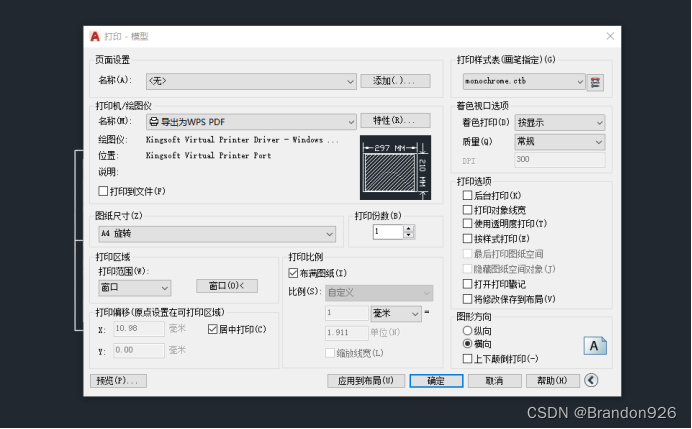The height and width of the screenshot is (429, 692).
Task: Click 窗口(O)< button
Action: click(x=227, y=286)
